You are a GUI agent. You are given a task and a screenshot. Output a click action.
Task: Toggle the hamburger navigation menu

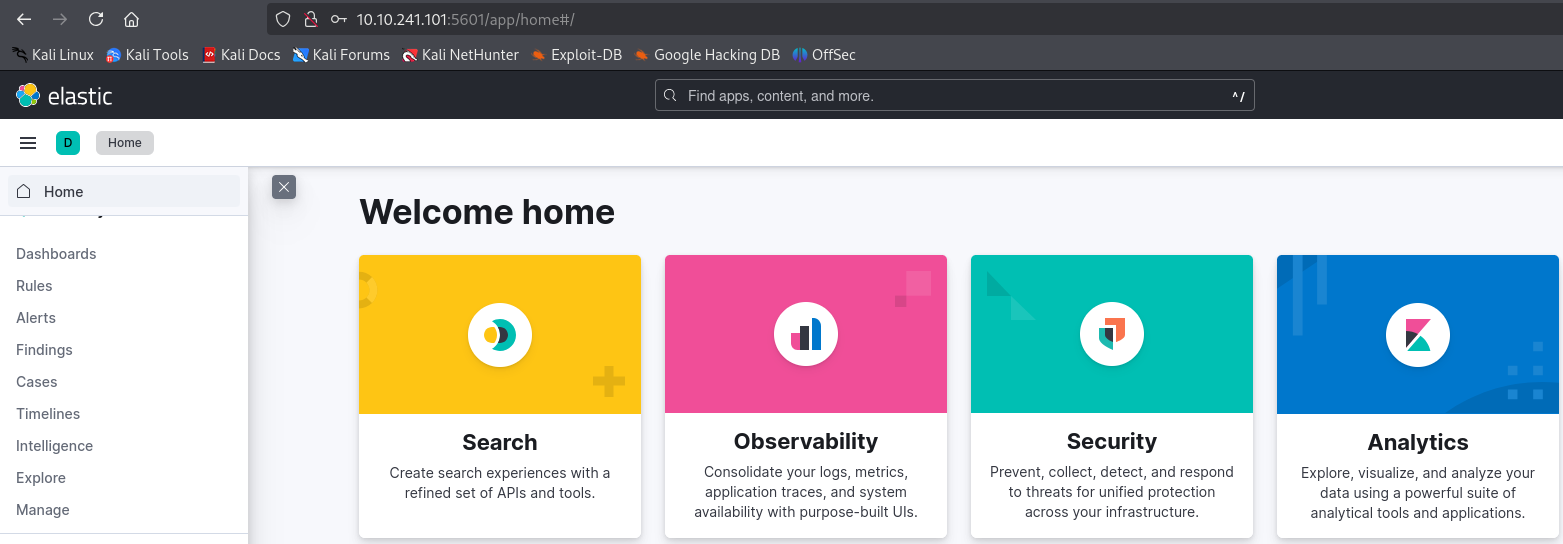[28, 143]
